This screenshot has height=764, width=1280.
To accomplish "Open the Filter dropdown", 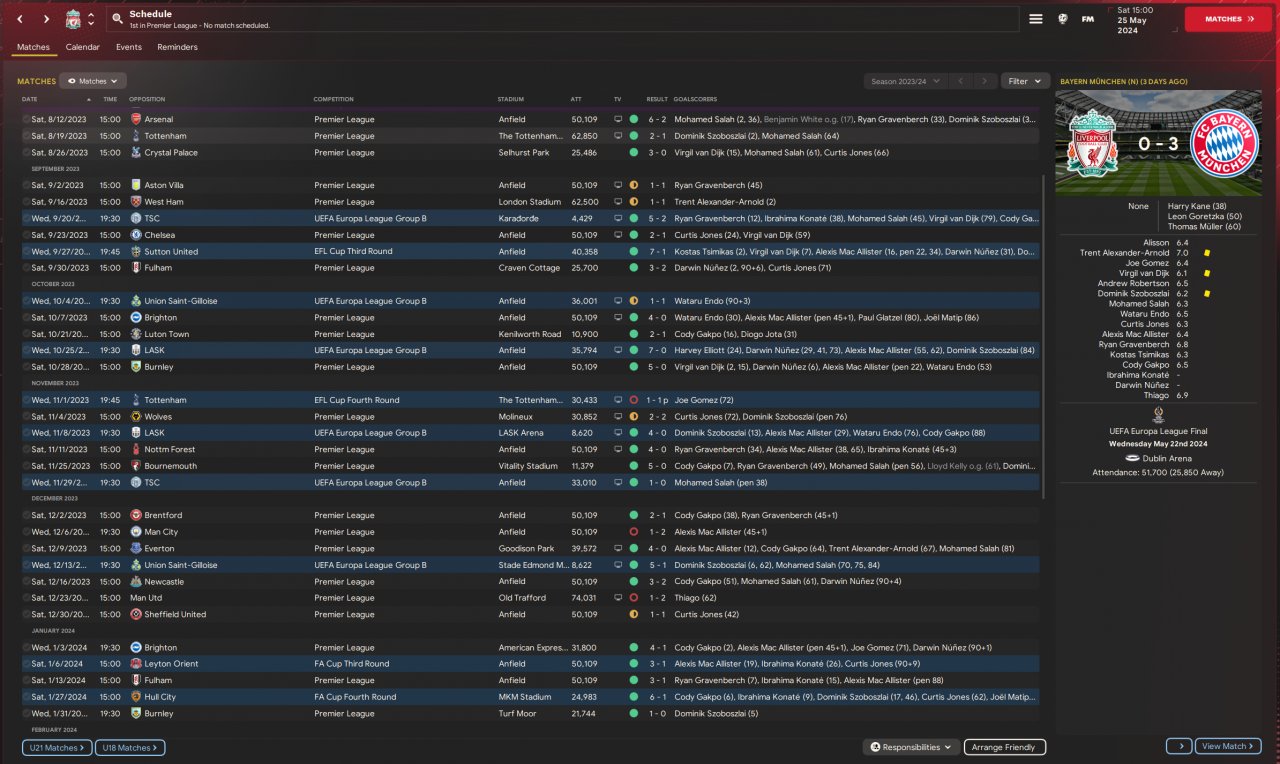I will (1025, 81).
